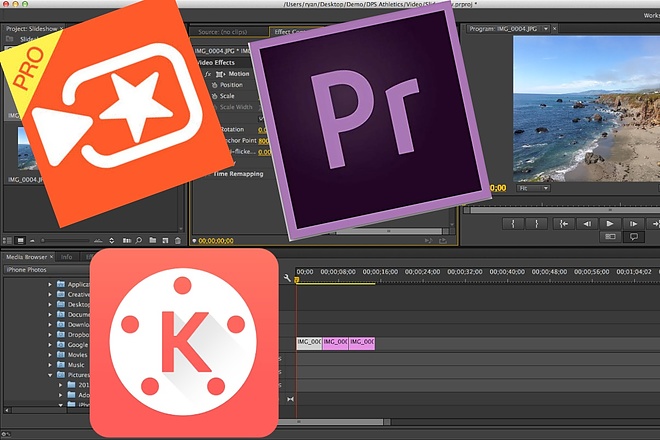Open Find magnifier in Project panel
Image resolution: width=660 pixels, height=440 pixels.
(x=138, y=240)
